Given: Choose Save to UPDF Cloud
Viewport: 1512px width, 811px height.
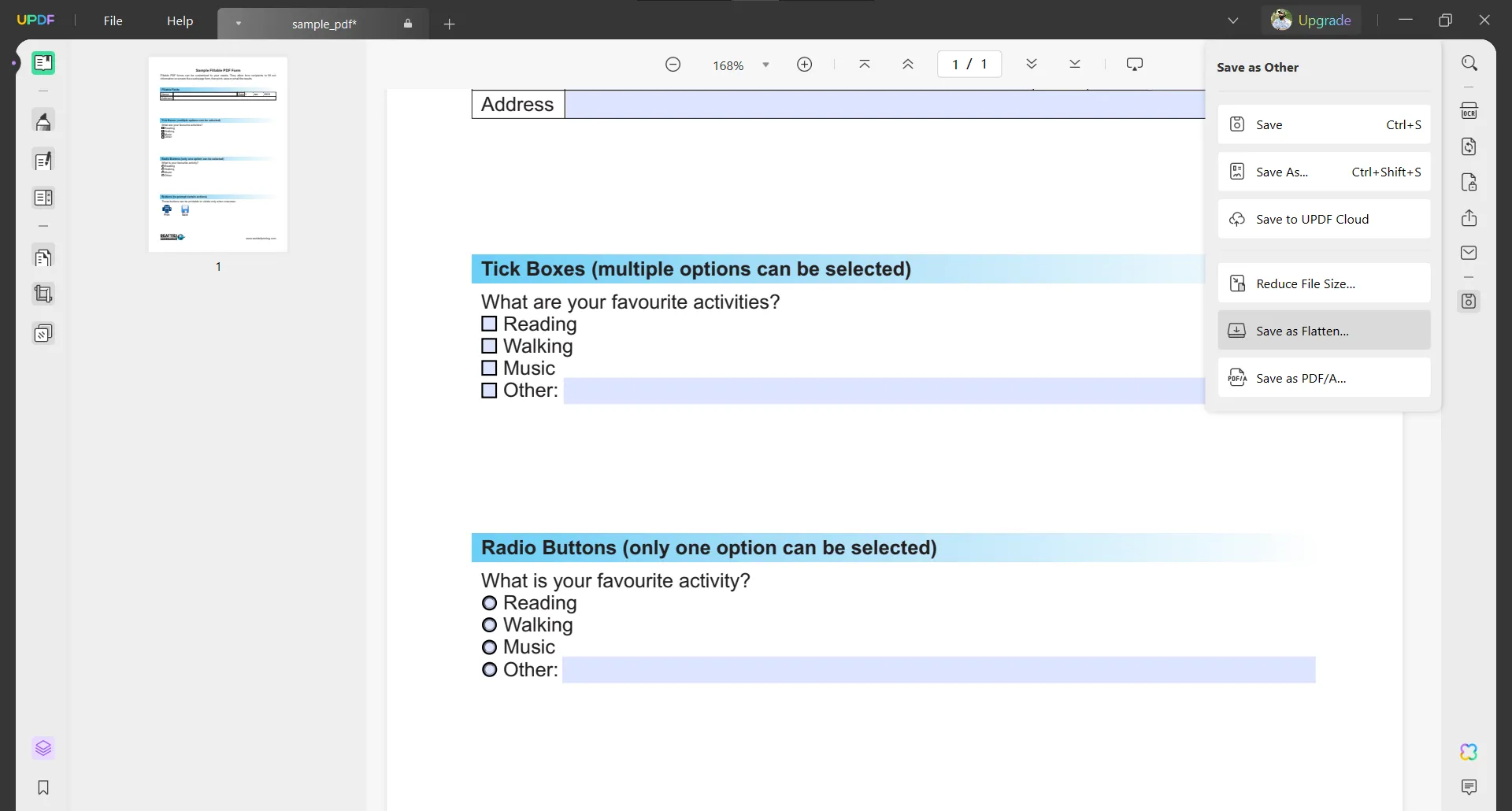Looking at the screenshot, I should click(1324, 219).
